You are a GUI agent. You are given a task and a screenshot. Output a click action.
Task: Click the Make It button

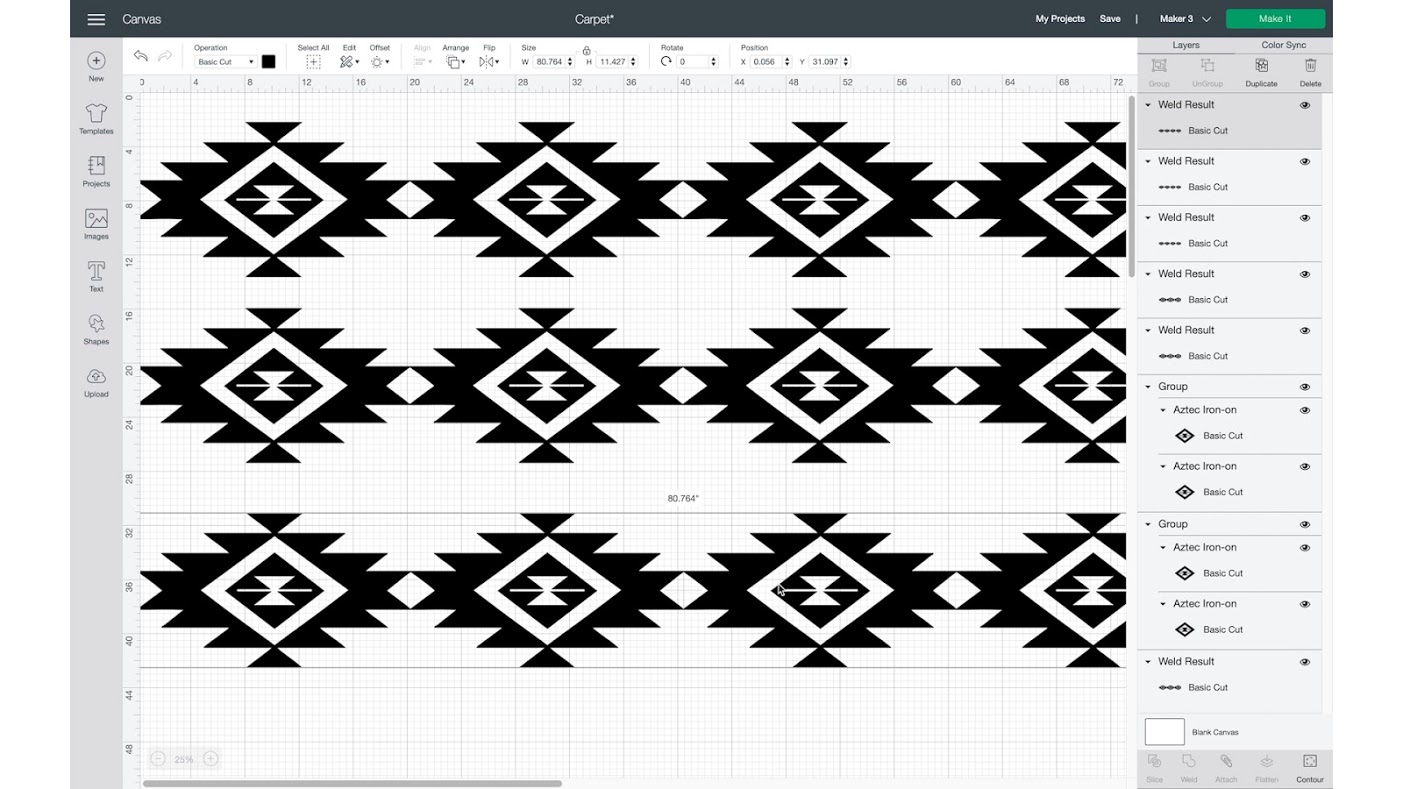point(1276,18)
